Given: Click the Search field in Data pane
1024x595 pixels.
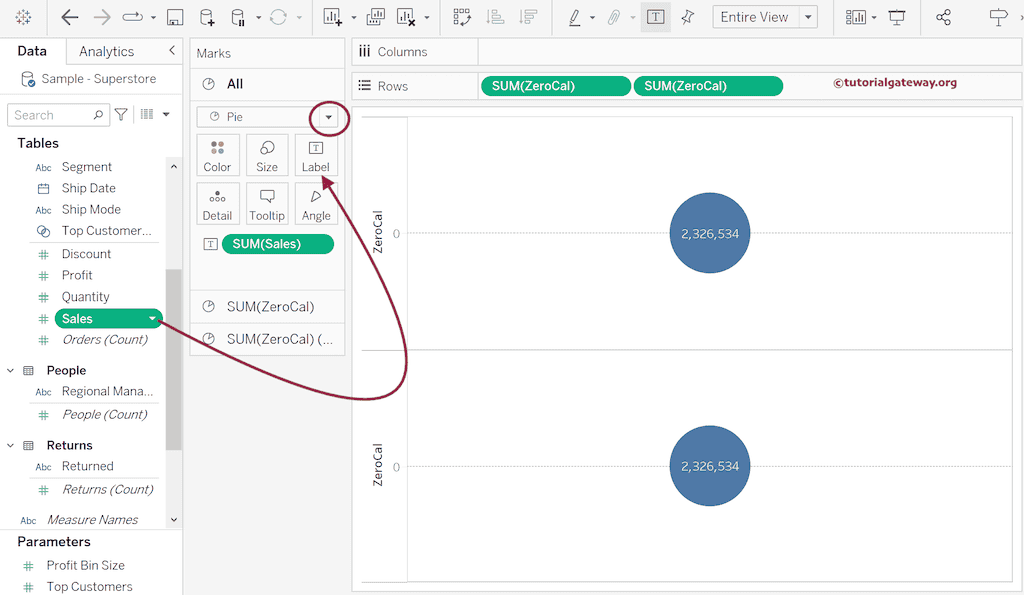Looking at the screenshot, I should pyautogui.click(x=50, y=115).
